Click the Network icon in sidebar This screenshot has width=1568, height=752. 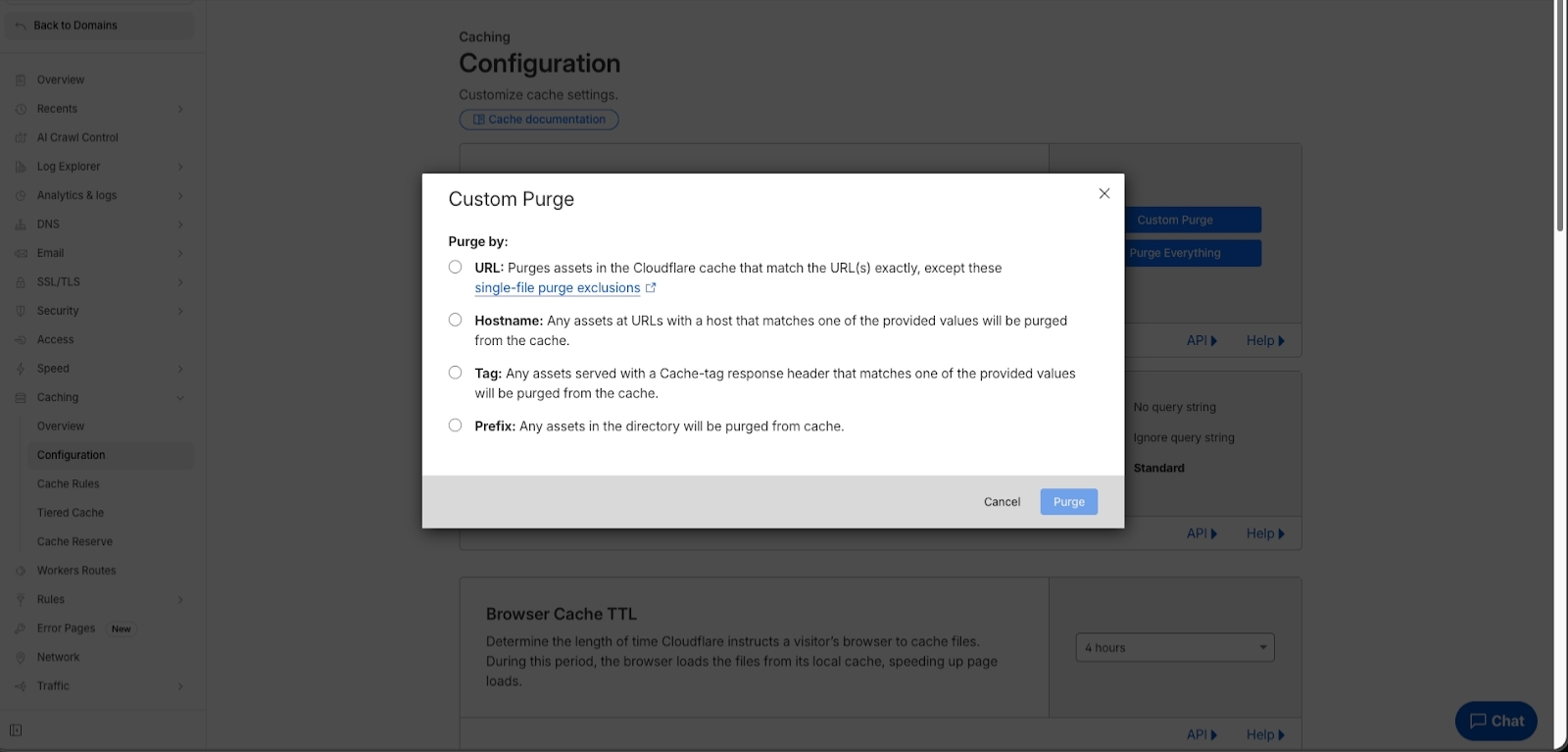pos(21,658)
